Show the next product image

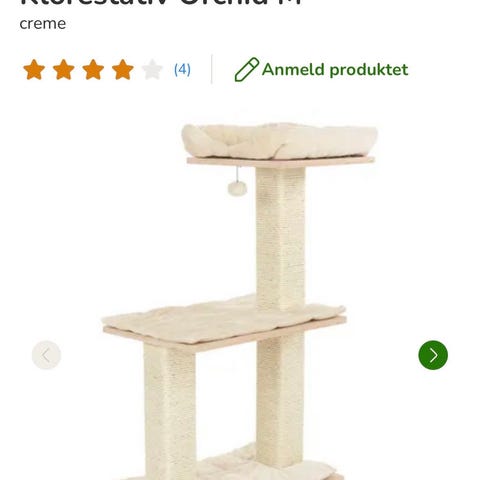(433, 355)
